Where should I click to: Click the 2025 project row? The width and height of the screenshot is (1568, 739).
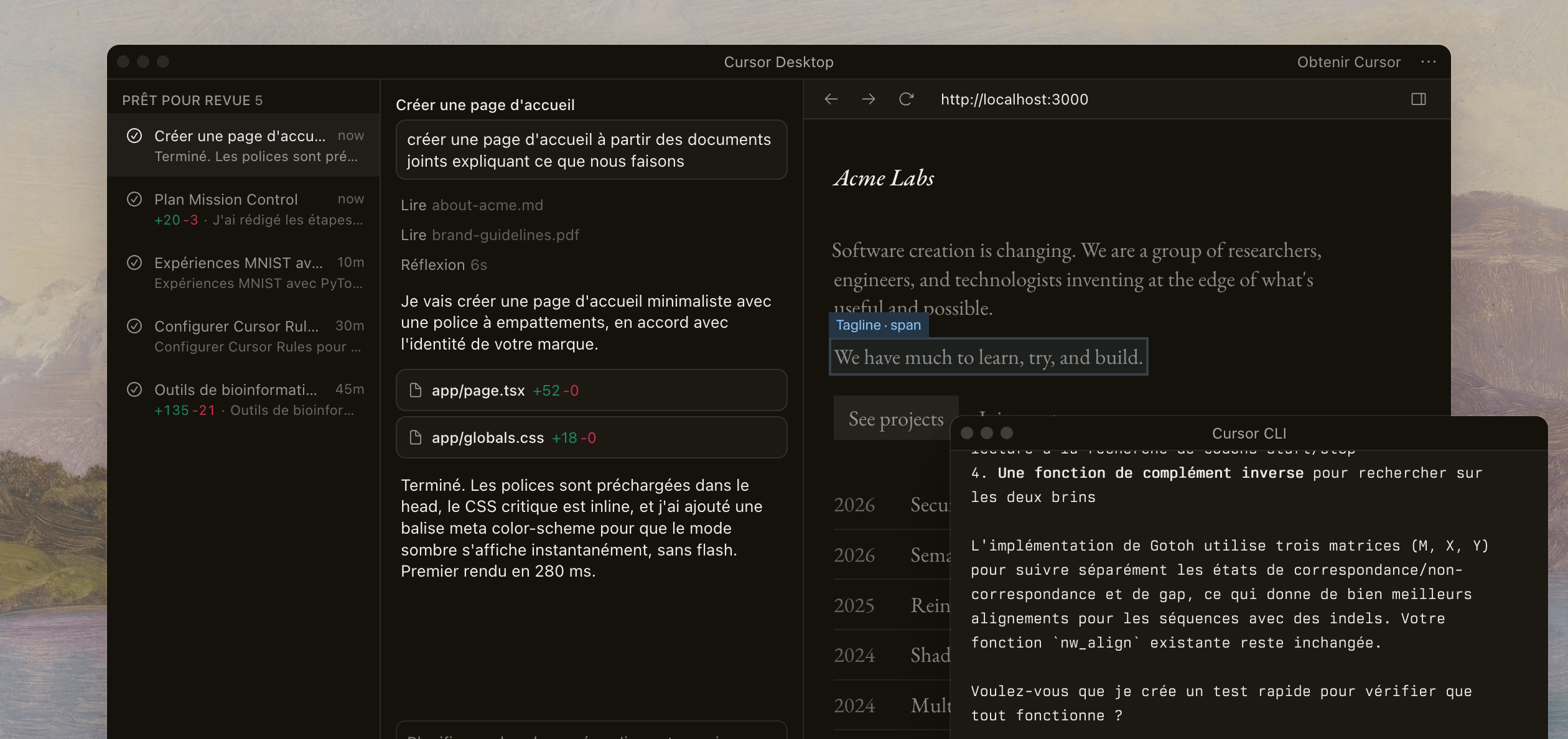pyautogui.click(x=892, y=605)
